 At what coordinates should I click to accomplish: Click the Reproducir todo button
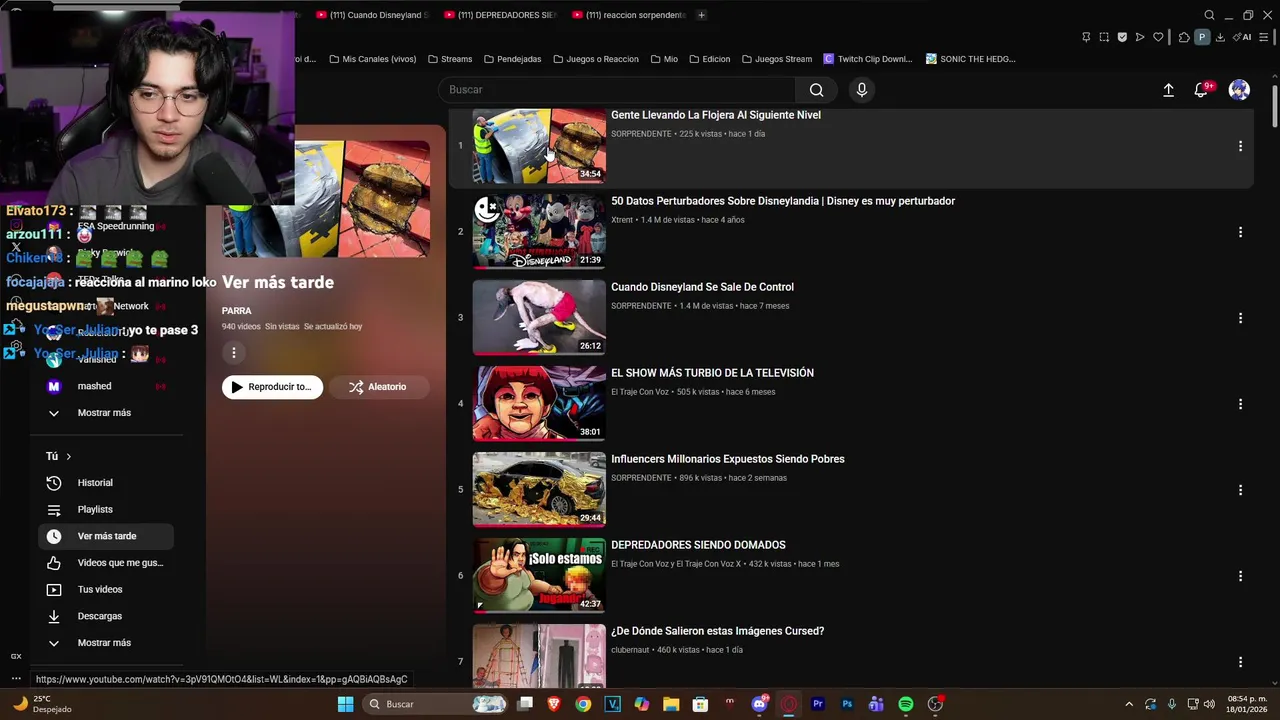pyautogui.click(x=272, y=387)
